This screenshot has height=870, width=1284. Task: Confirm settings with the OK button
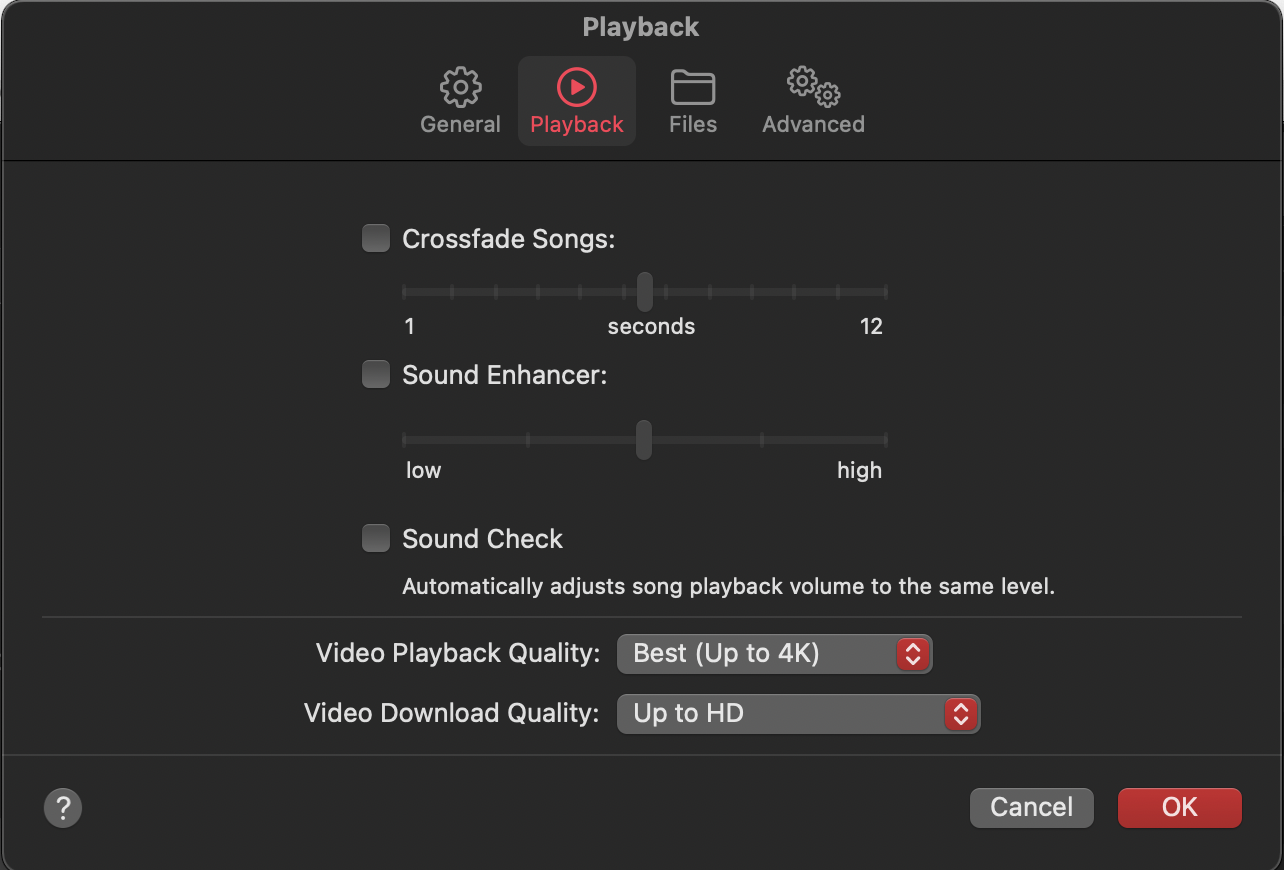click(x=1179, y=808)
